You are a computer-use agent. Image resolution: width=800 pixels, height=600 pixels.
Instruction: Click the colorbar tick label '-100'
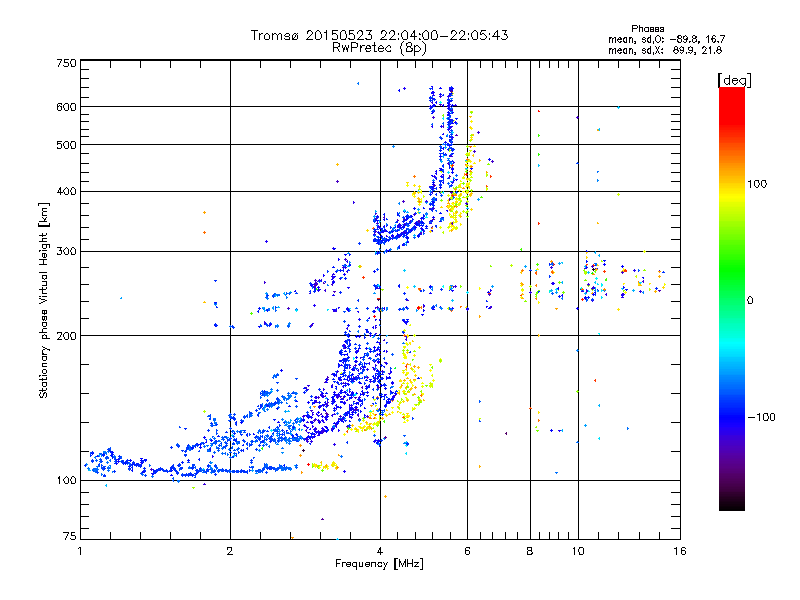762,417
